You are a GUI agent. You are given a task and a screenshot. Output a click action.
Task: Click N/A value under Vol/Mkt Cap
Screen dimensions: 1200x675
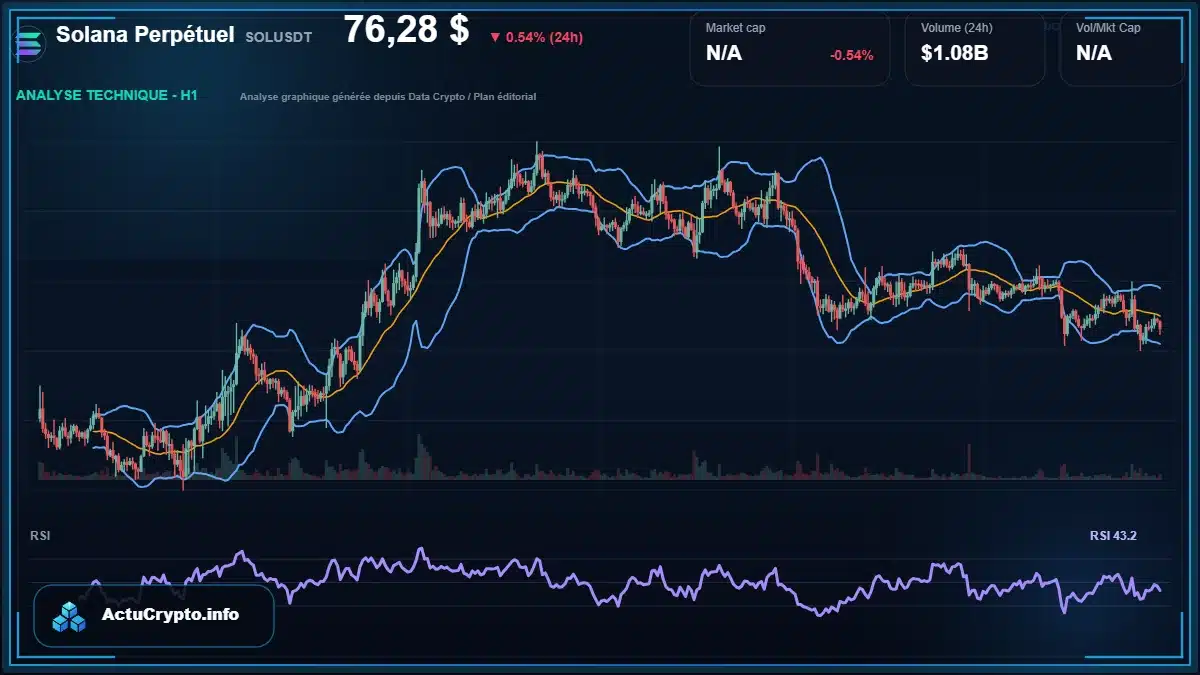[x=1094, y=54]
